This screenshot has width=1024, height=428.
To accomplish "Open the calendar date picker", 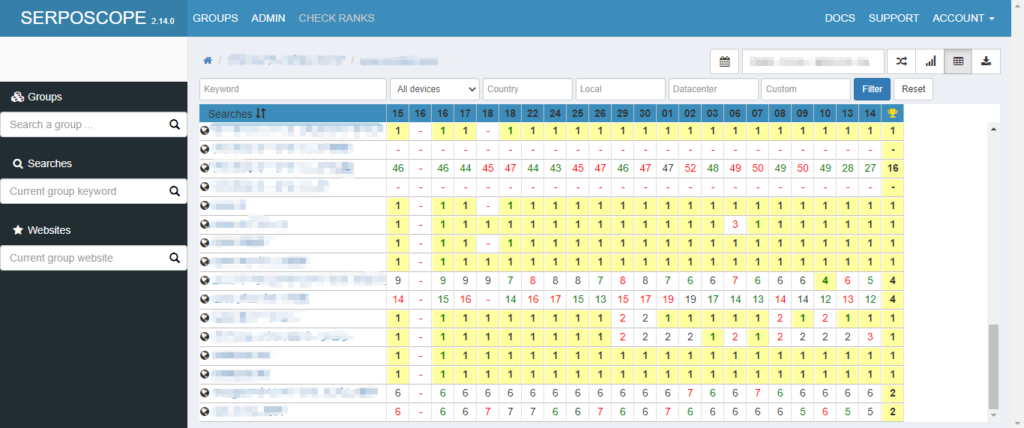I will 724,62.
